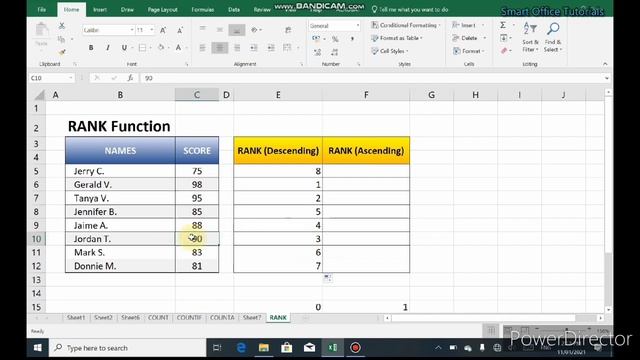Viewport: 640px width, 360px height.
Task: Open the Format as Table dropdown
Action: 397,38
